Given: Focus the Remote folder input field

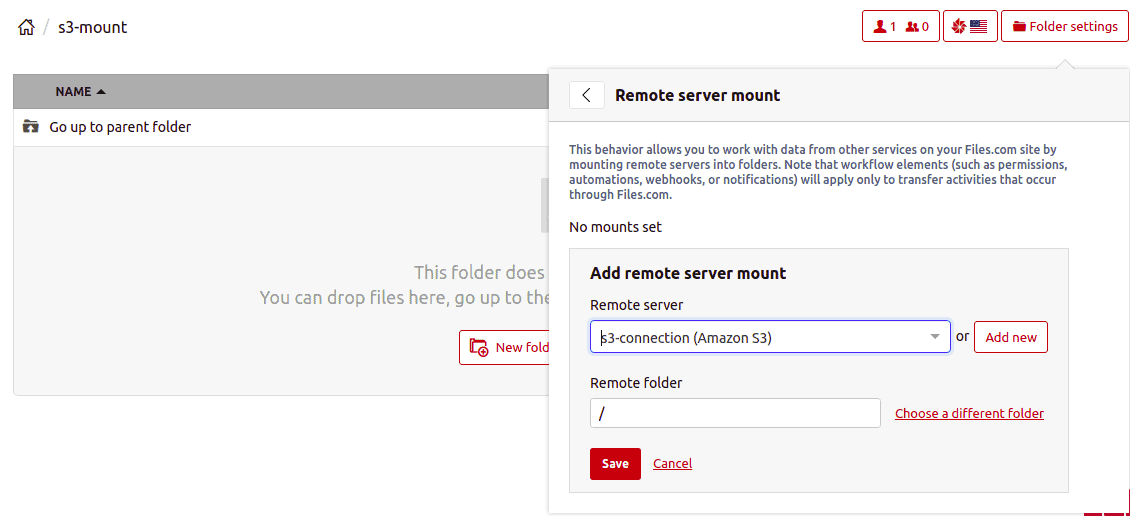Looking at the screenshot, I should [x=735, y=413].
